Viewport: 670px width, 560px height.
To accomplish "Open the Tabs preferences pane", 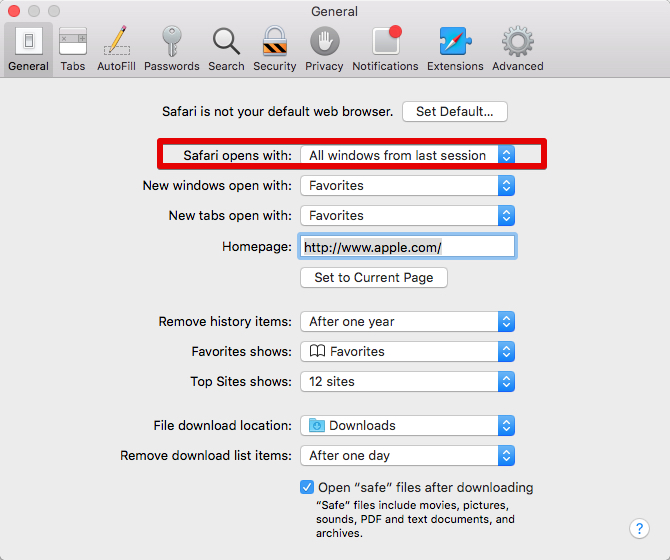I will click(x=73, y=48).
